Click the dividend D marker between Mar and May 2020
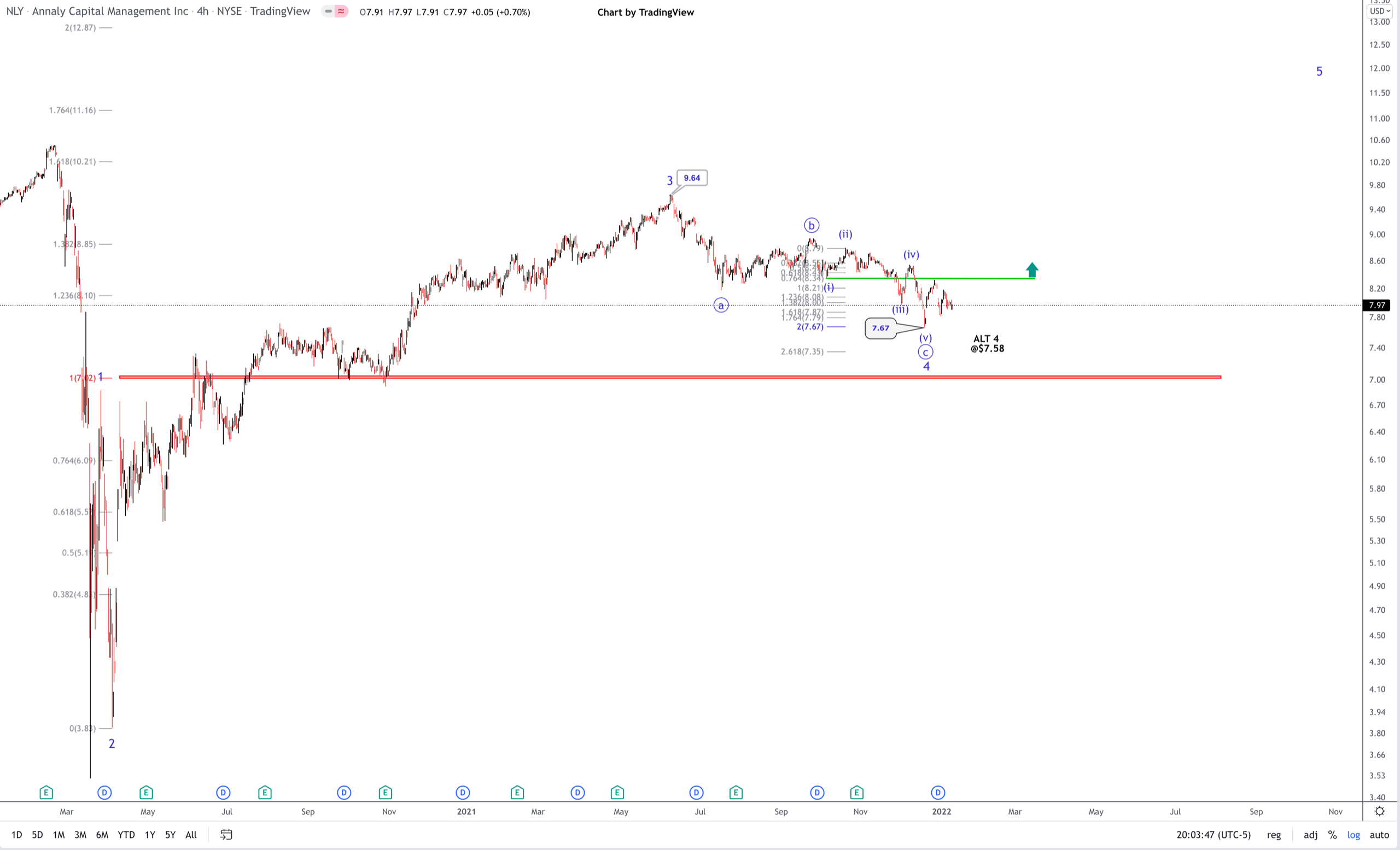Image resolution: width=1400 pixels, height=850 pixels. point(104,792)
